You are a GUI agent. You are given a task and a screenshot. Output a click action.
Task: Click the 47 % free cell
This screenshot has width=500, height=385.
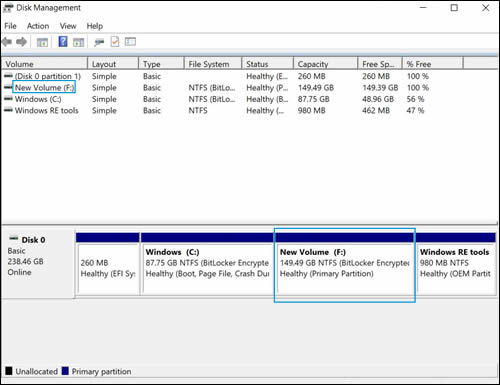(415, 110)
